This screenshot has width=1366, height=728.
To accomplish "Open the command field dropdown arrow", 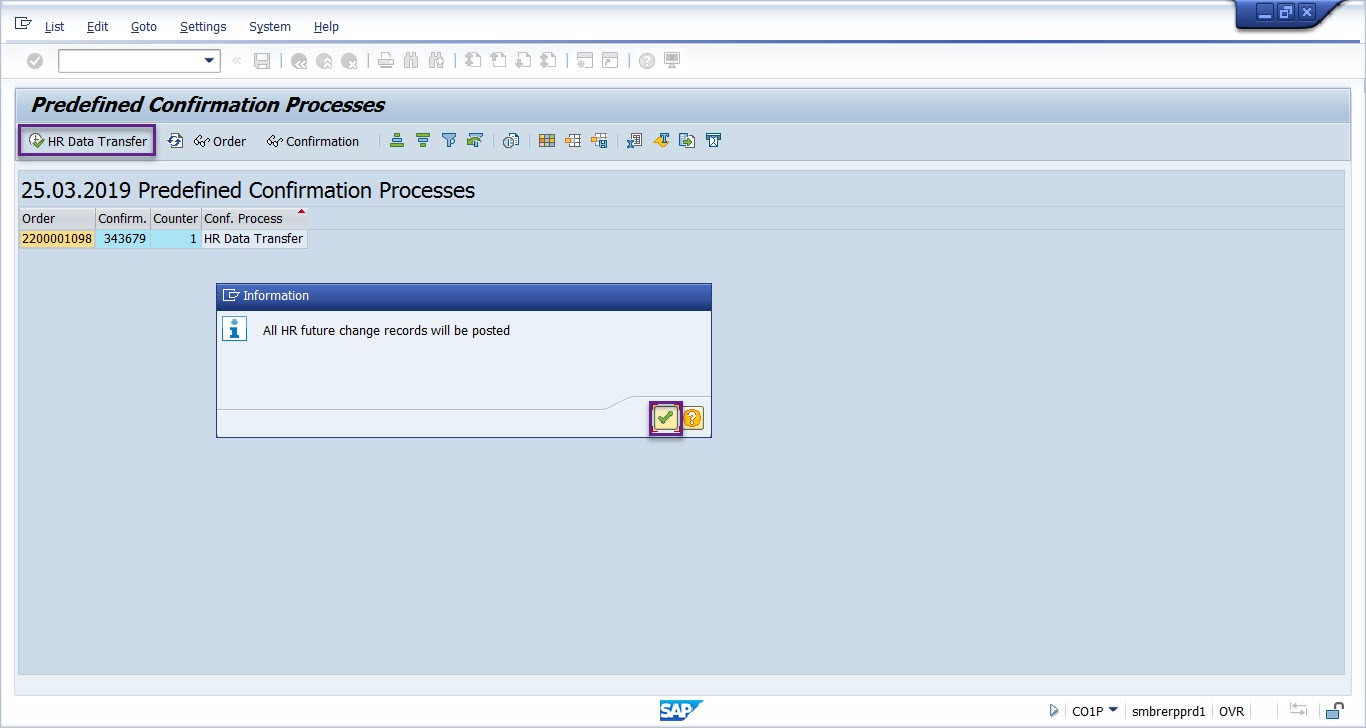I will point(210,61).
